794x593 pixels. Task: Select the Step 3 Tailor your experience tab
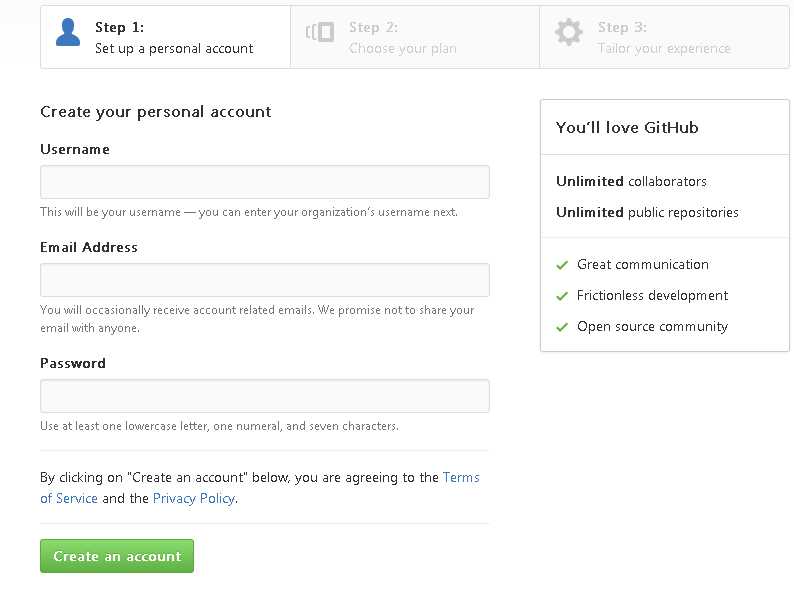pyautogui.click(x=664, y=37)
